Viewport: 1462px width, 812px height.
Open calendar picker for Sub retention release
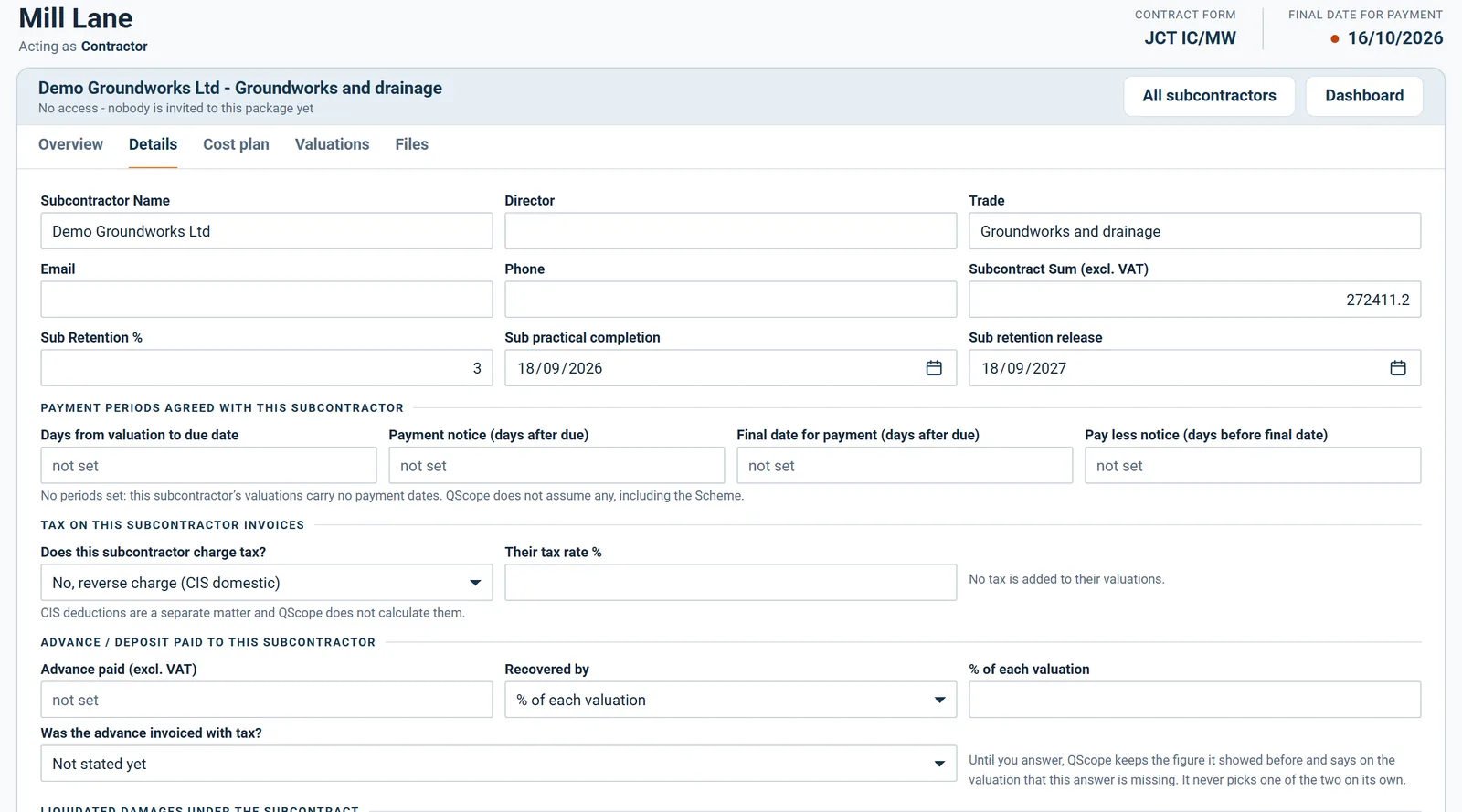click(x=1398, y=368)
